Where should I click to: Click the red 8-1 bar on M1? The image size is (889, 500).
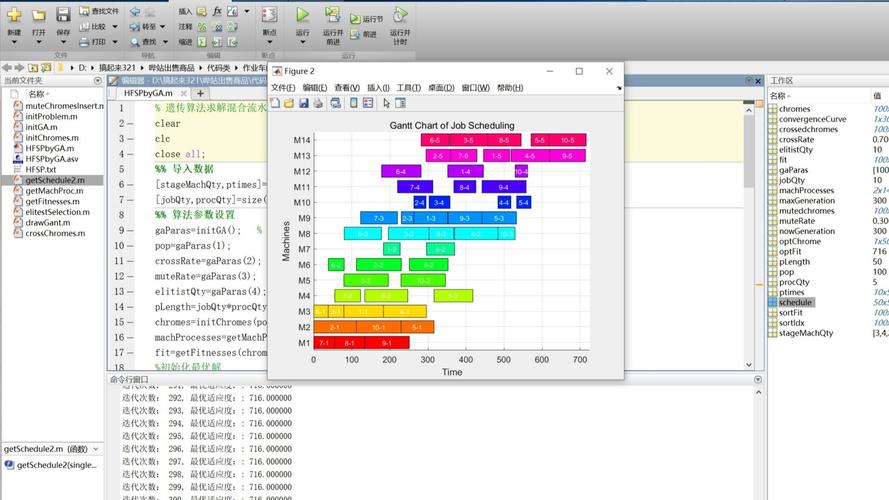click(349, 343)
